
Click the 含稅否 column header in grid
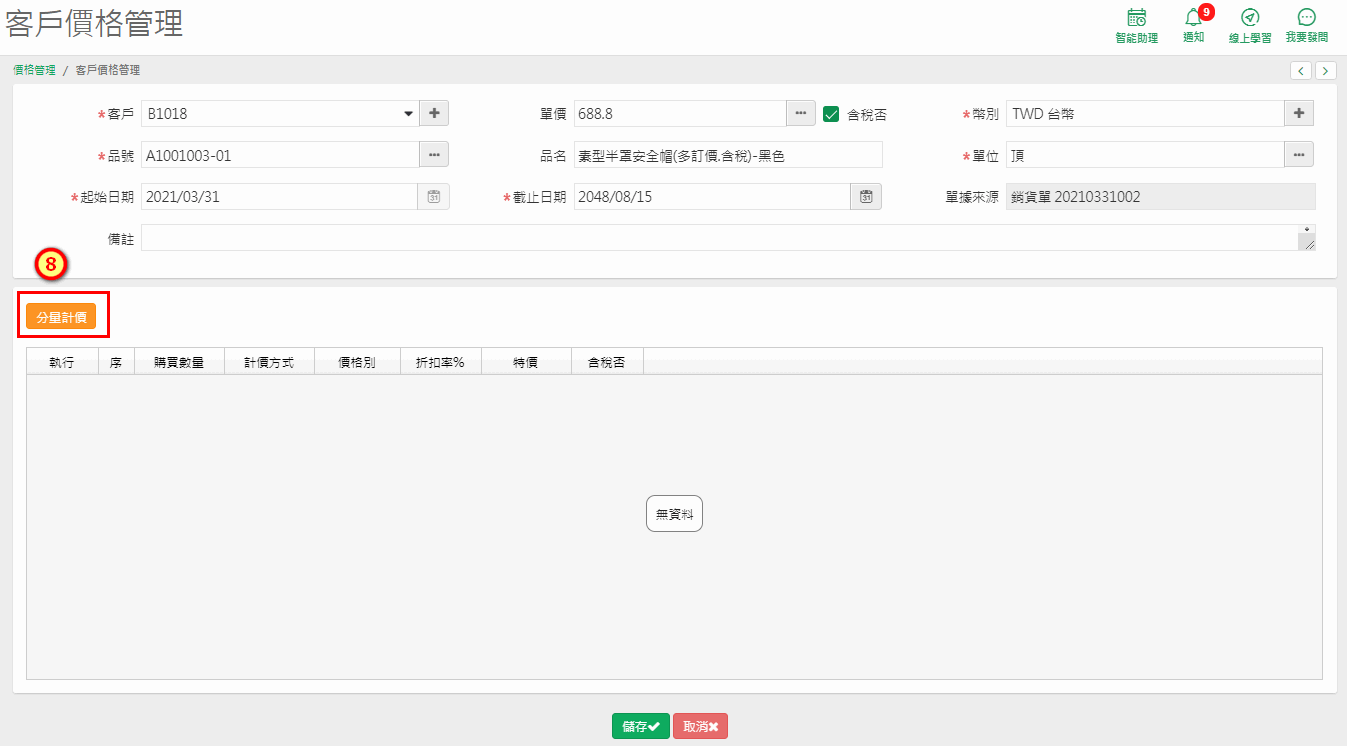tap(607, 362)
